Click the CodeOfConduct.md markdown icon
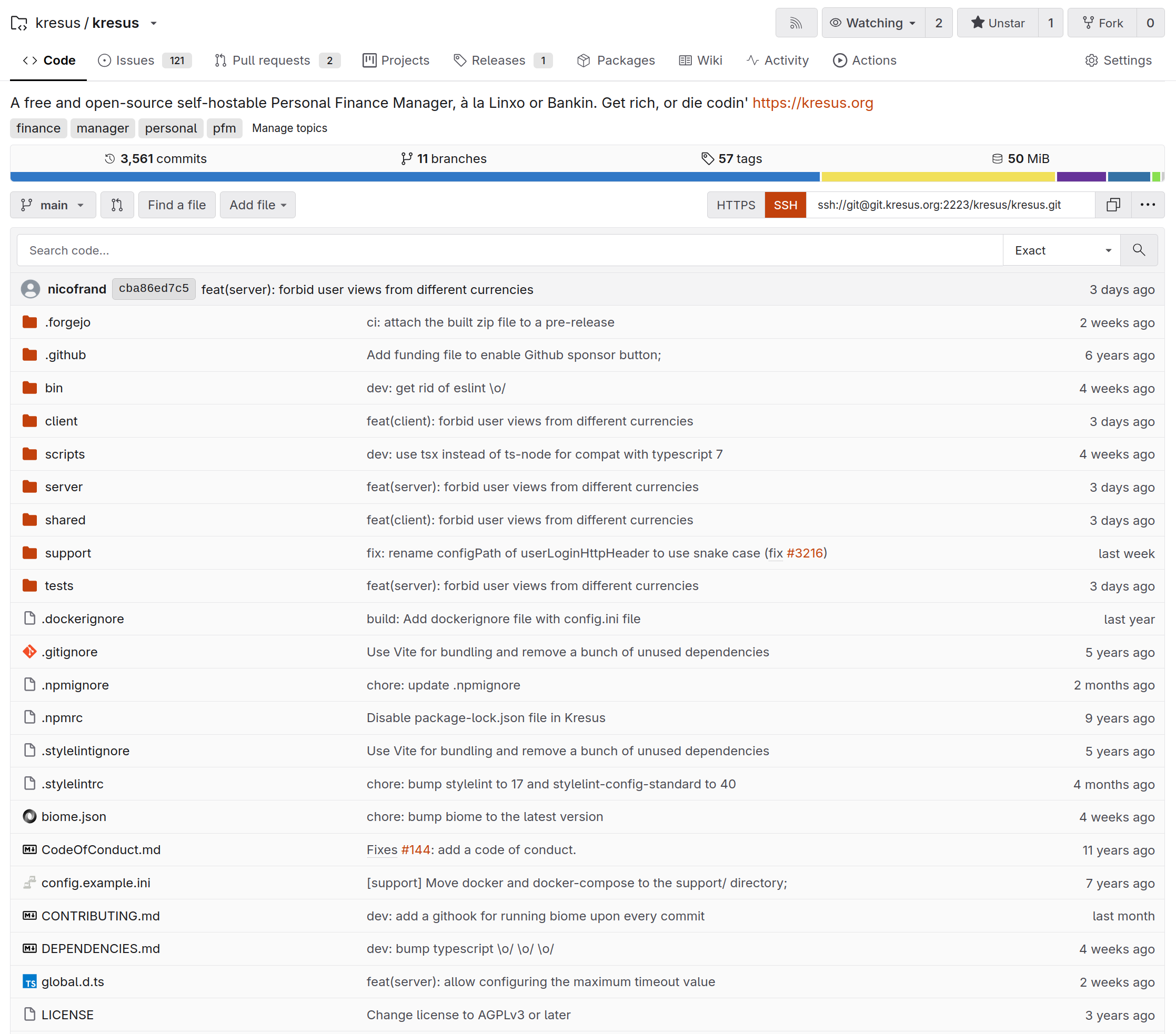This screenshot has height=1034, width=1176. click(x=30, y=850)
